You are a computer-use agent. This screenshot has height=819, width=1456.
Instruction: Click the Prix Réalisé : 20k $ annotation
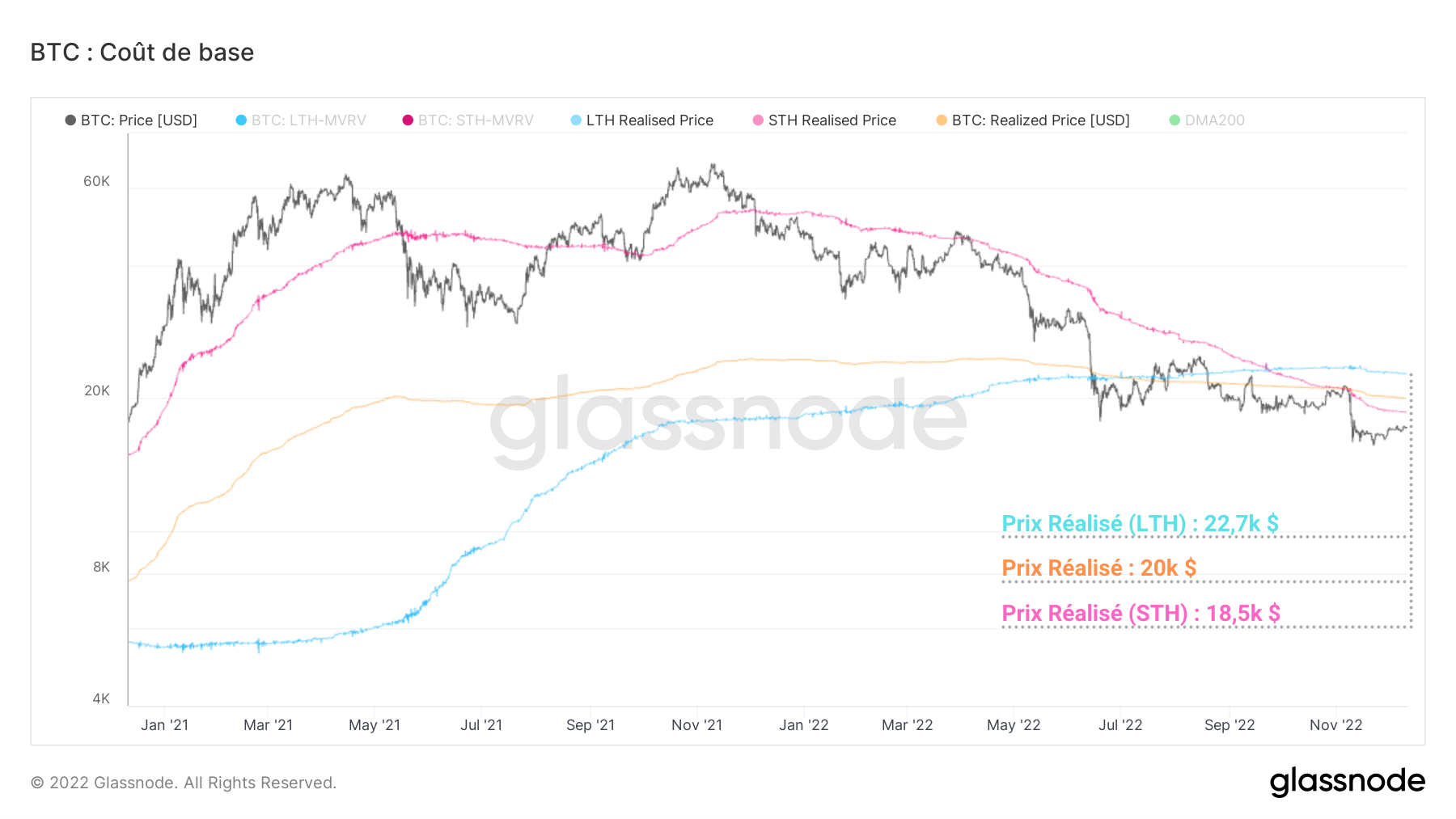click(x=1098, y=568)
